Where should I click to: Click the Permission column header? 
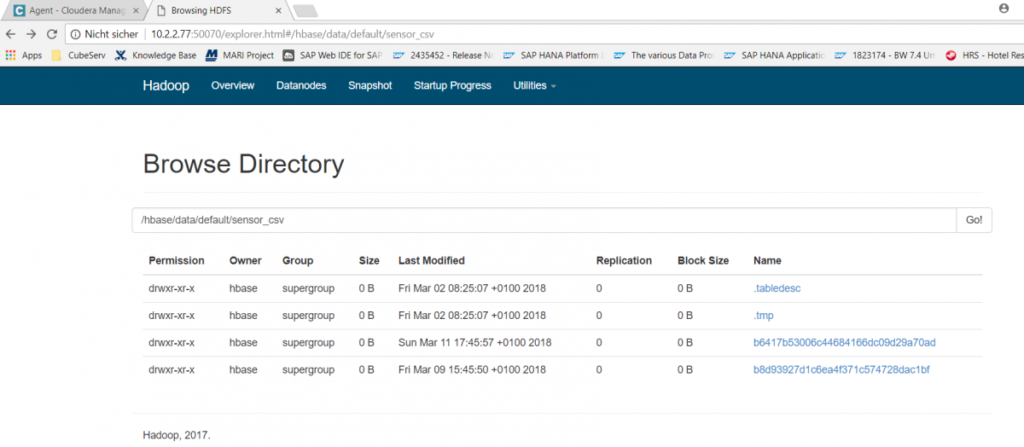tap(176, 260)
